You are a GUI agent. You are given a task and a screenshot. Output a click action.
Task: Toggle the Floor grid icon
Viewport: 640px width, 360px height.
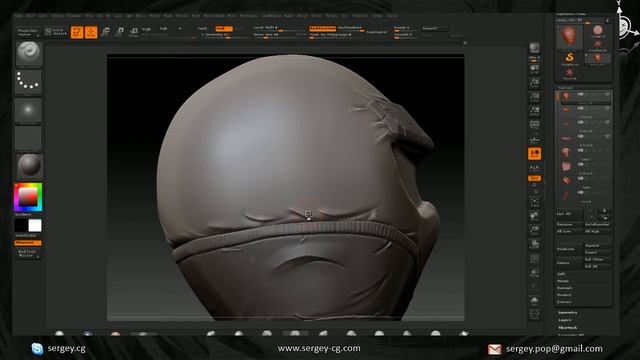pos(534,139)
